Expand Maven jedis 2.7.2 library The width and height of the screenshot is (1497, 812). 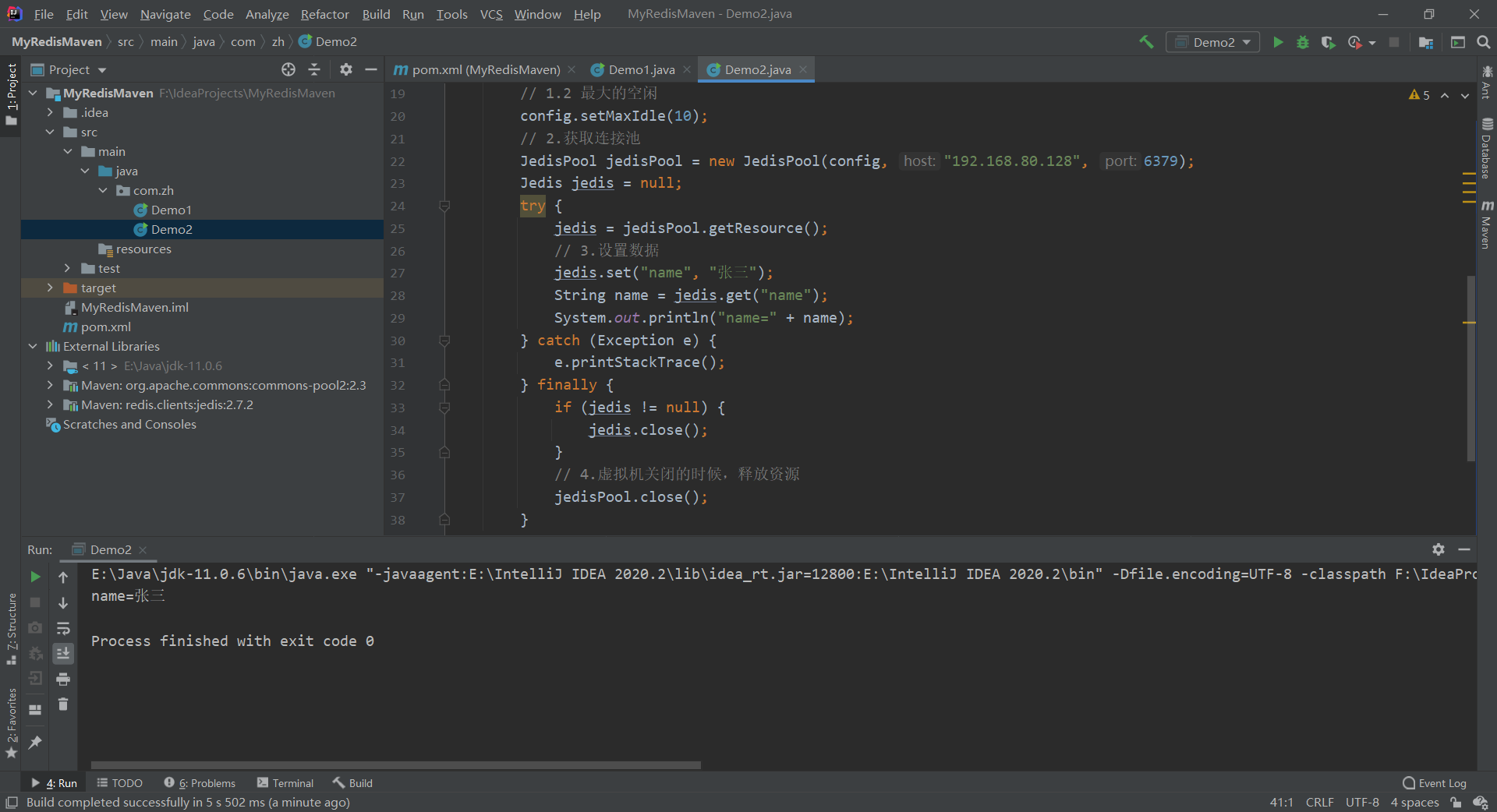click(x=50, y=405)
